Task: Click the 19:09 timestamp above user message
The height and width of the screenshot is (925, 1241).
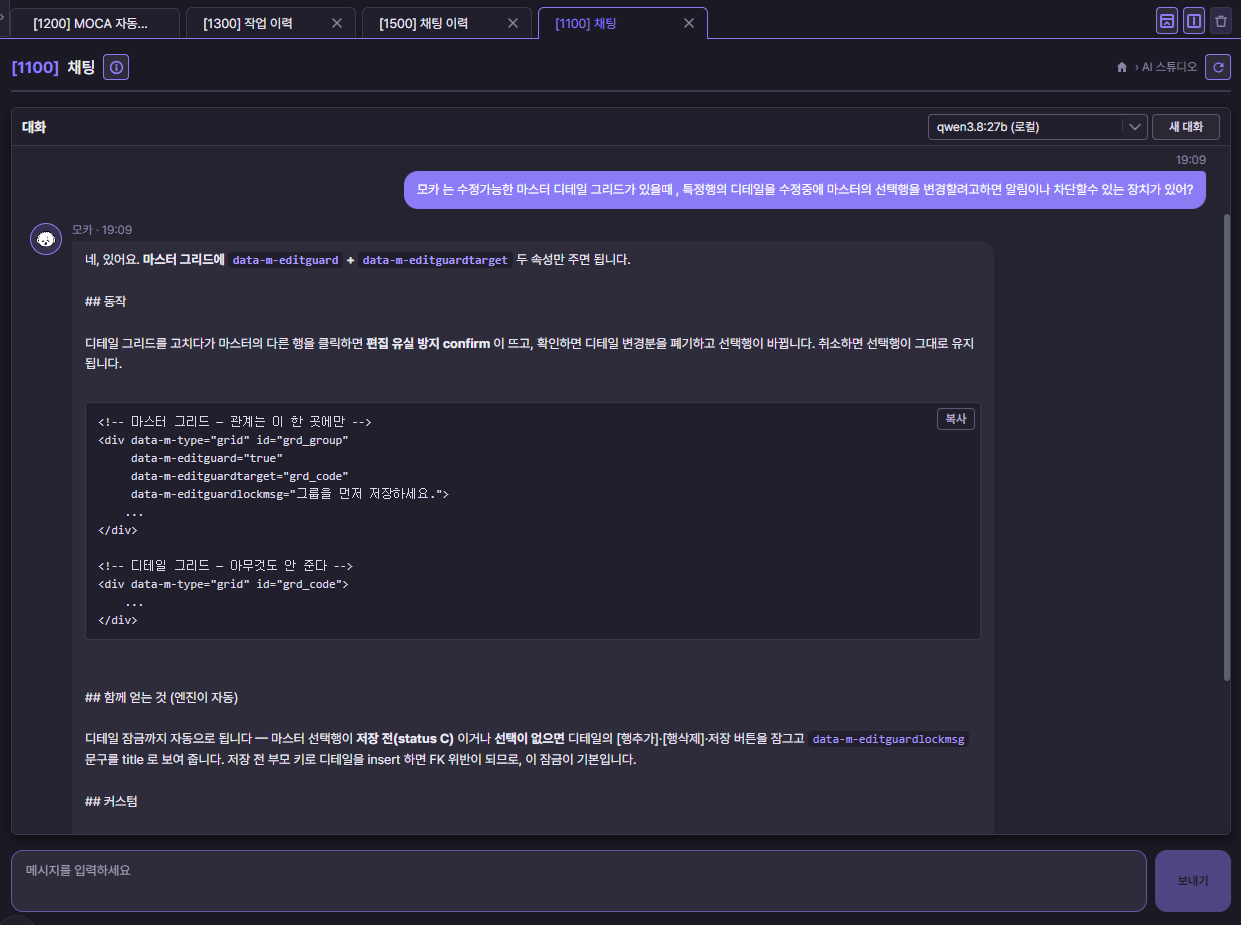Action: click(1190, 160)
